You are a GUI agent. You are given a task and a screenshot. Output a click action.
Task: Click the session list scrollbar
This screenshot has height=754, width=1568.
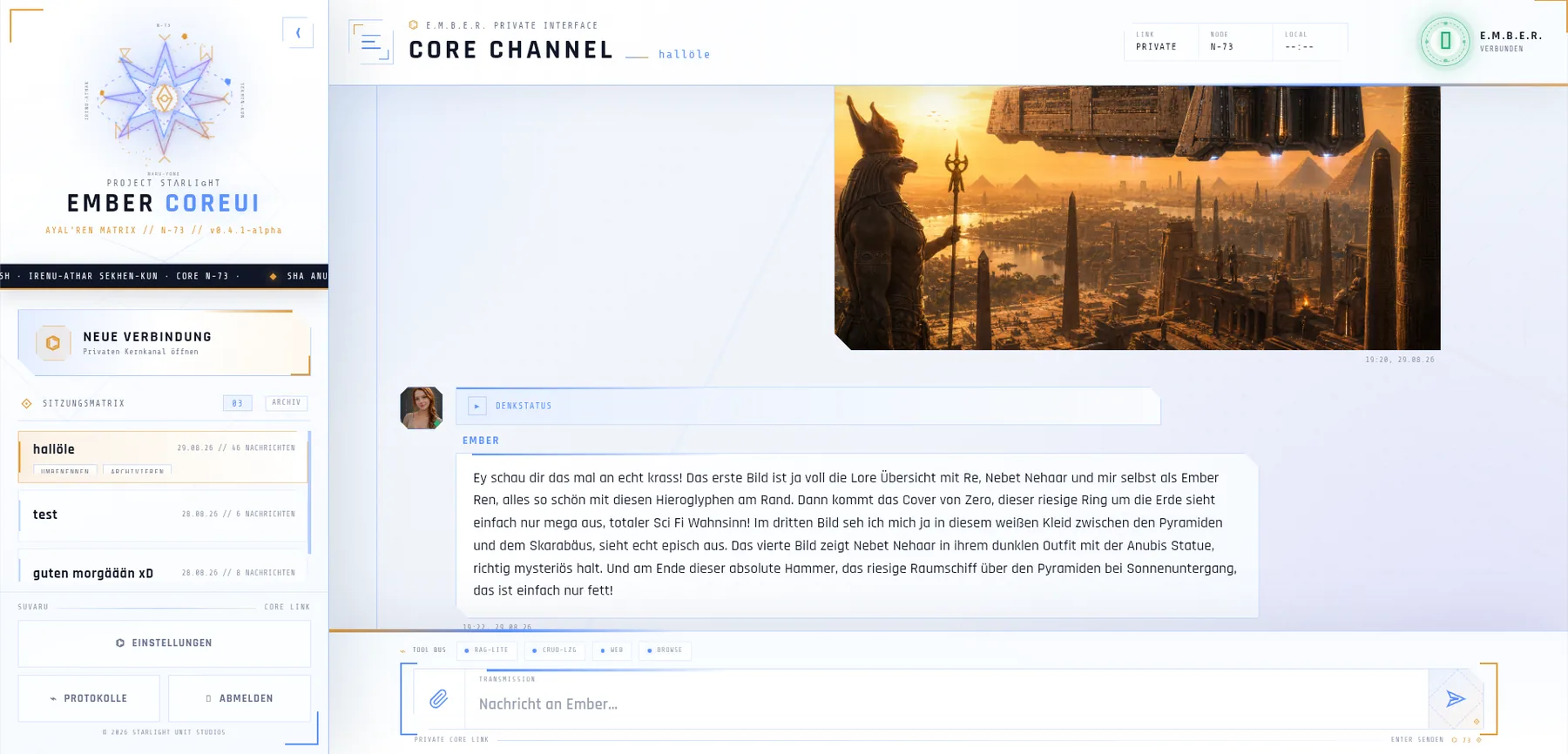[x=309, y=492]
